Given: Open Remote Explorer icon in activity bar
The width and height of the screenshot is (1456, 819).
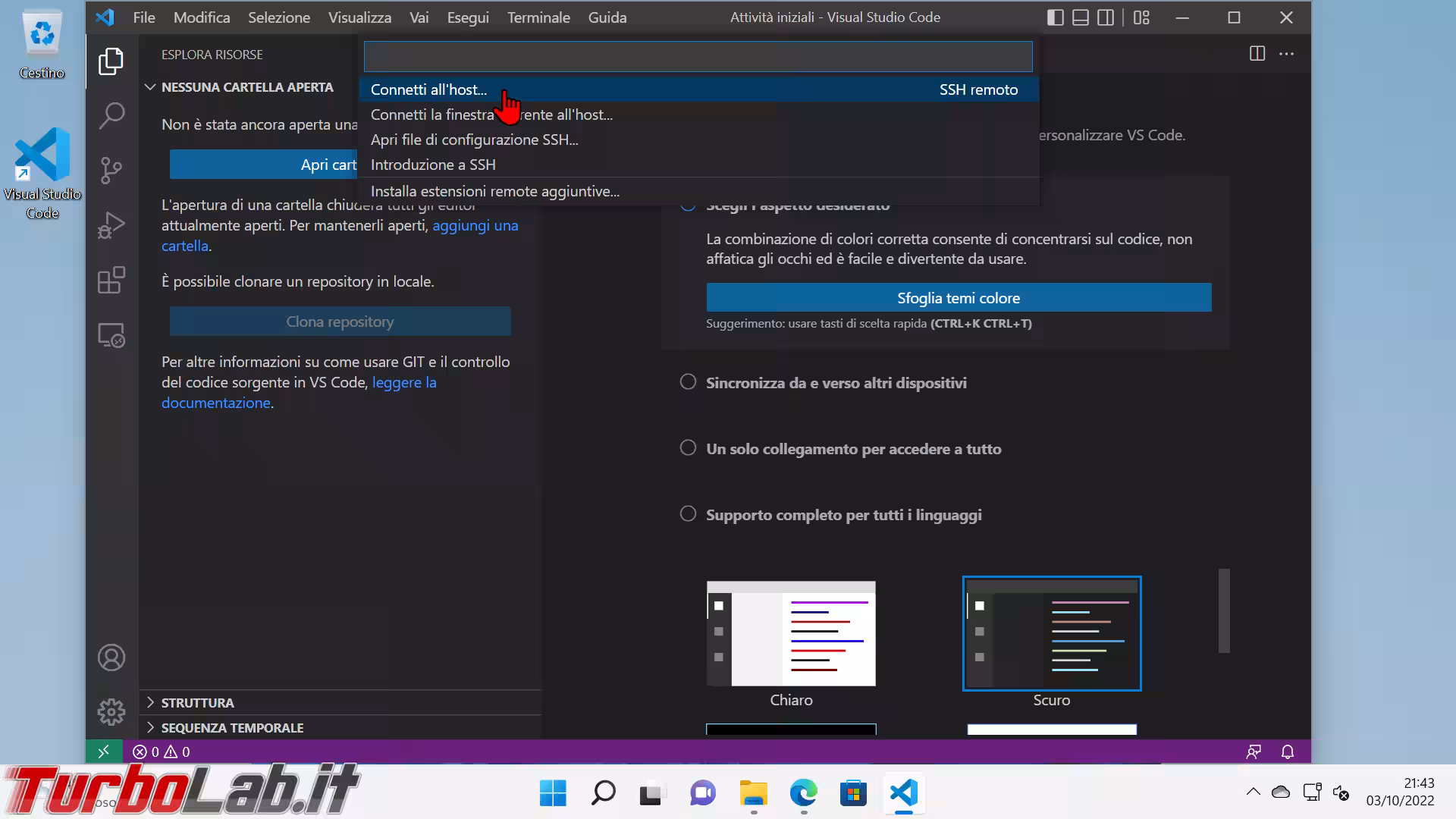Looking at the screenshot, I should pyautogui.click(x=111, y=335).
